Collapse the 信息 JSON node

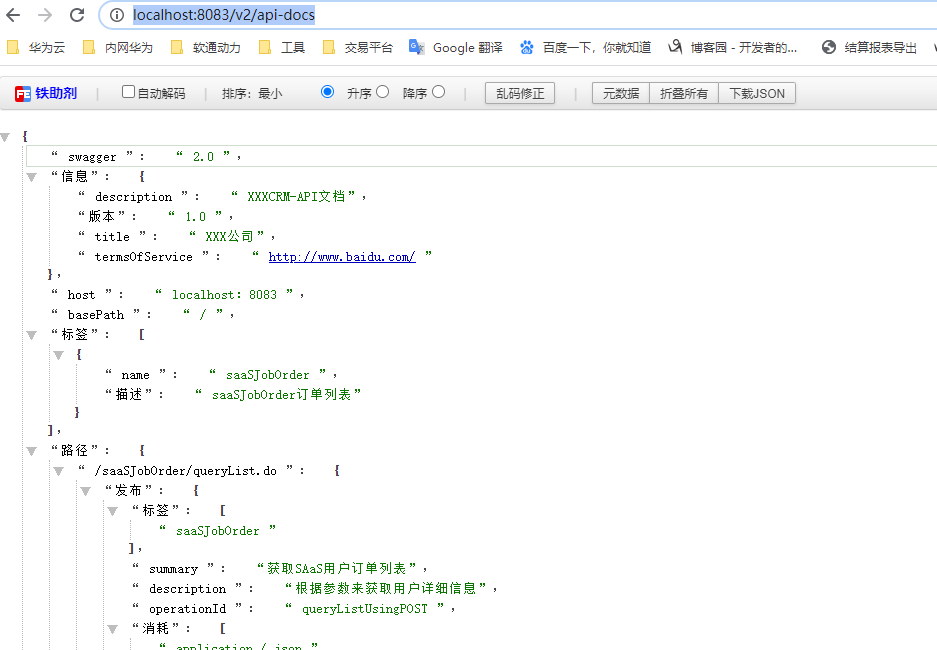(x=30, y=176)
